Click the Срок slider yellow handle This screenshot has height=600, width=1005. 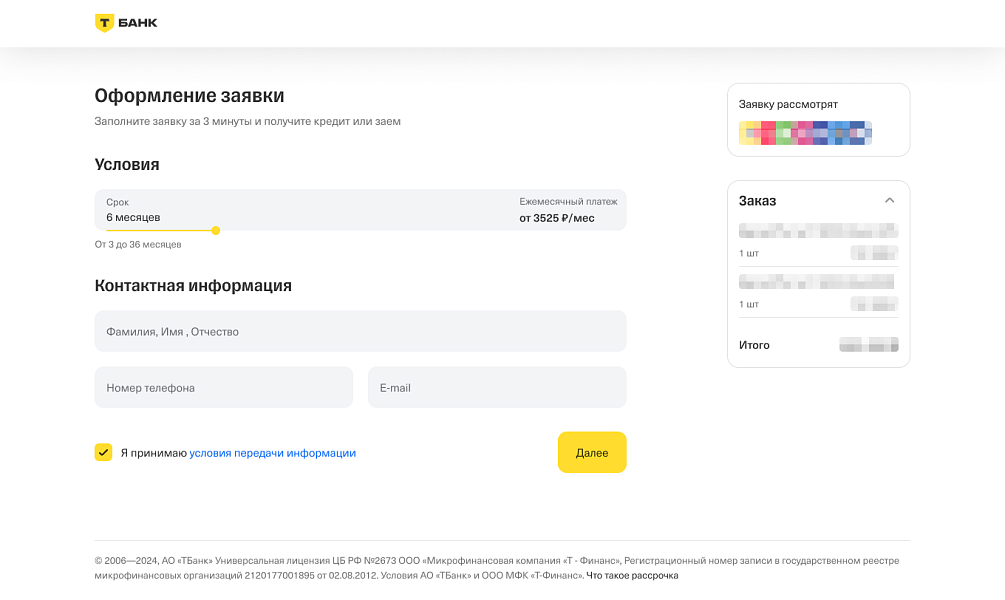click(x=216, y=230)
